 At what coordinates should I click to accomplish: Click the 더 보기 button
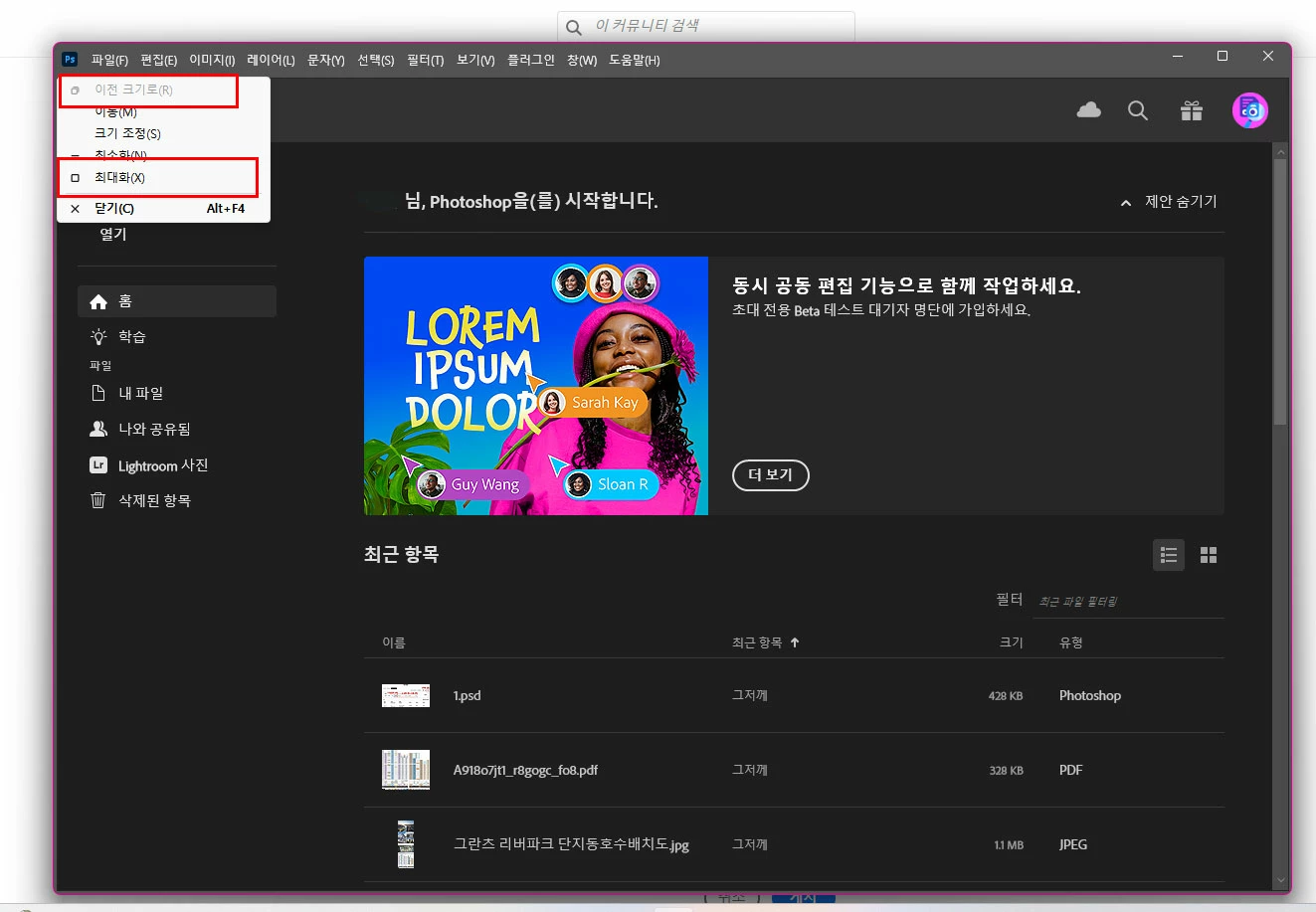tap(771, 475)
